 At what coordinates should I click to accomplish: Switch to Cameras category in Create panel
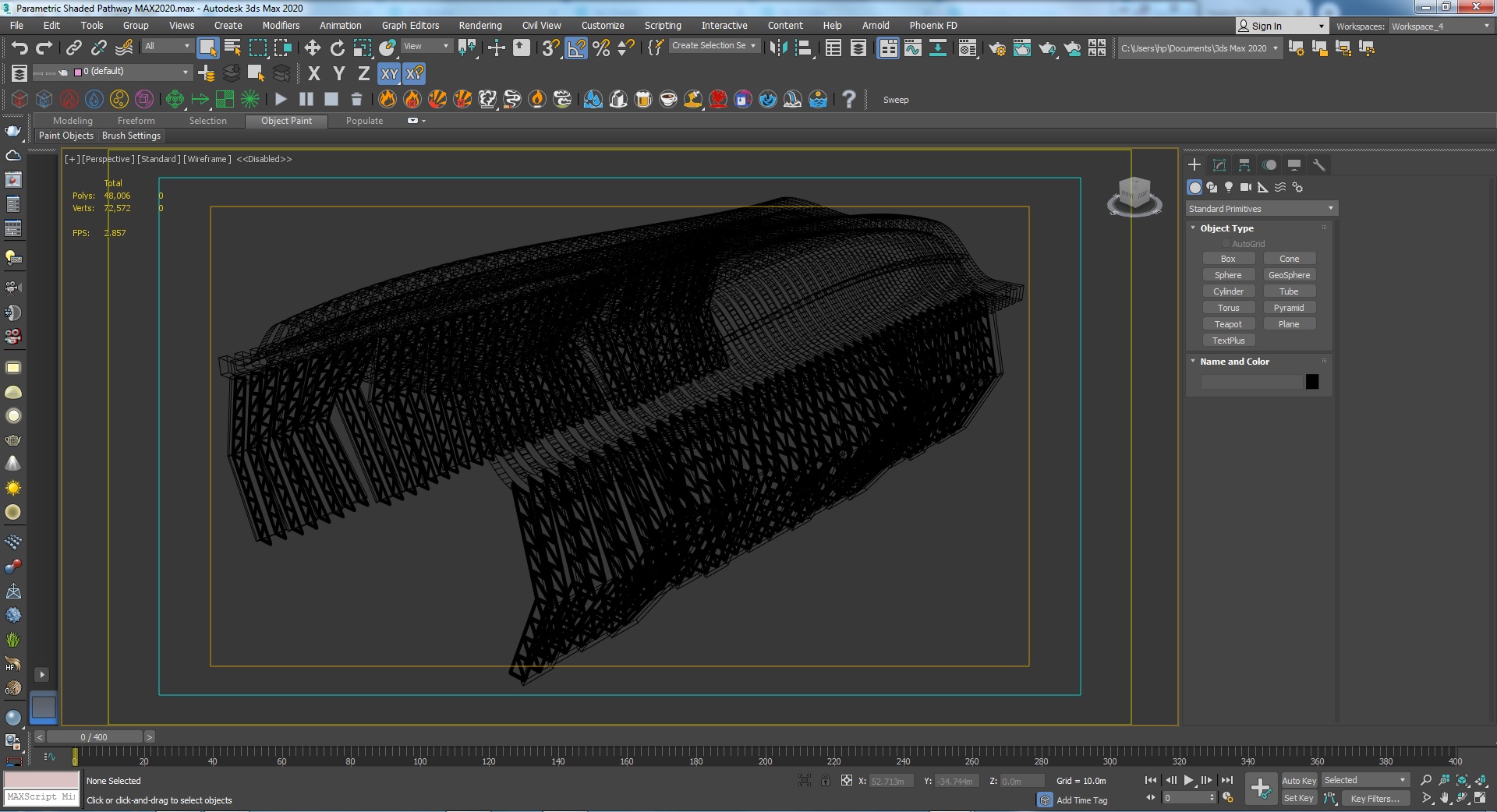(x=1246, y=187)
